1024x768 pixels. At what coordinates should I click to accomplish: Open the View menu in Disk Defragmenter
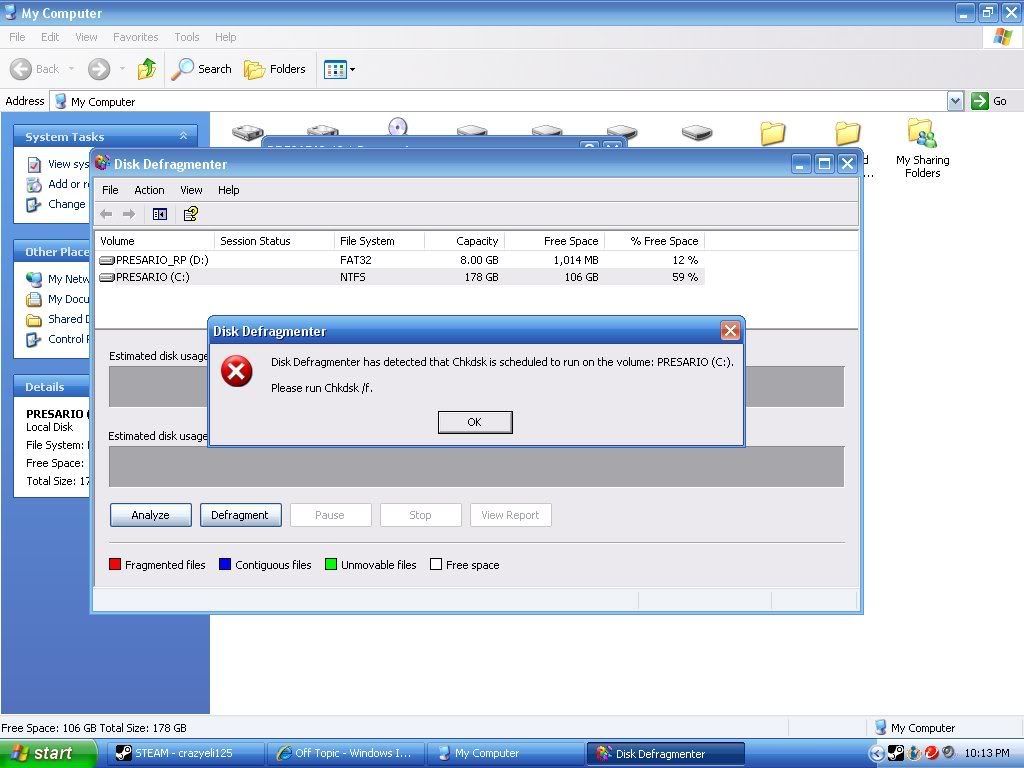(x=191, y=190)
